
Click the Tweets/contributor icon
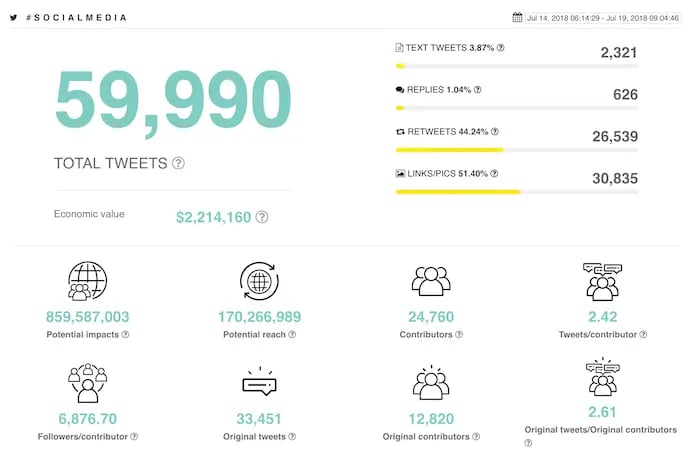tap(602, 281)
